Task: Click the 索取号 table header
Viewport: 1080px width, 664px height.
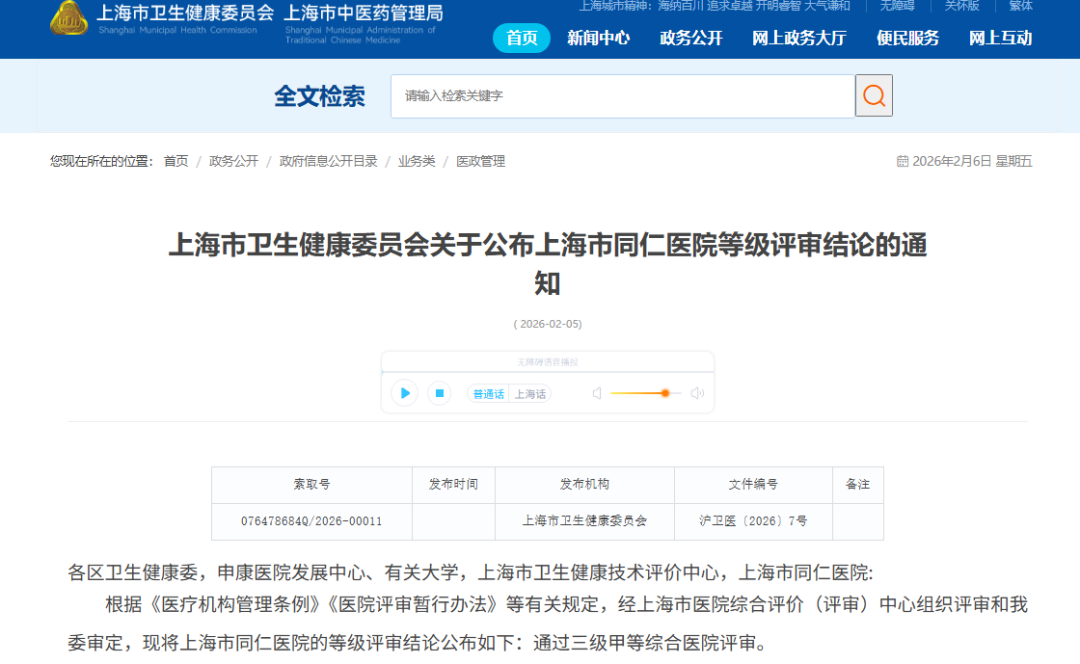Action: [311, 485]
